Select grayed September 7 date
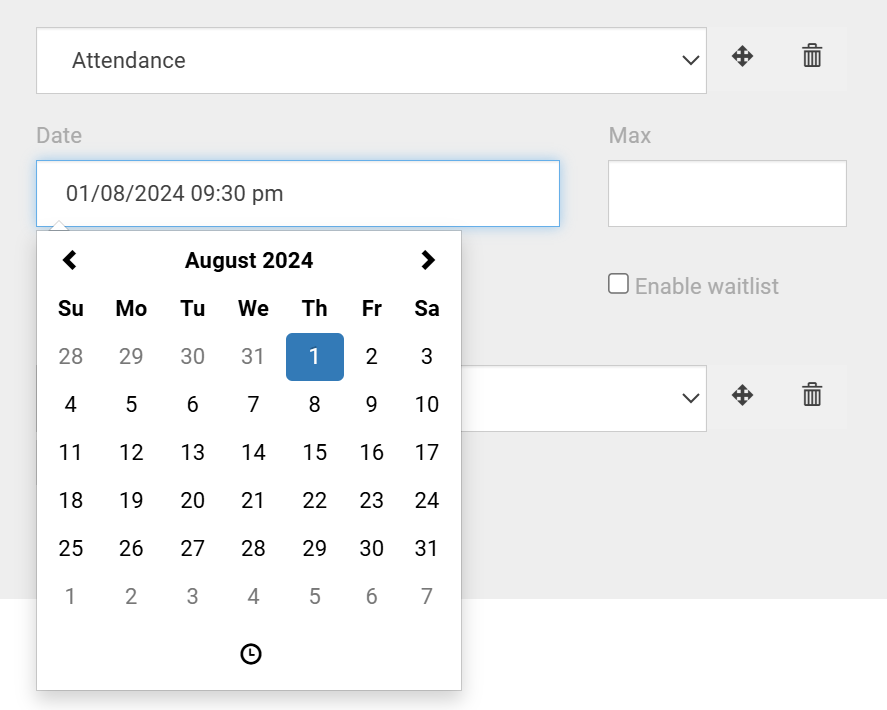Screen dimensions: 887x710 (427, 597)
